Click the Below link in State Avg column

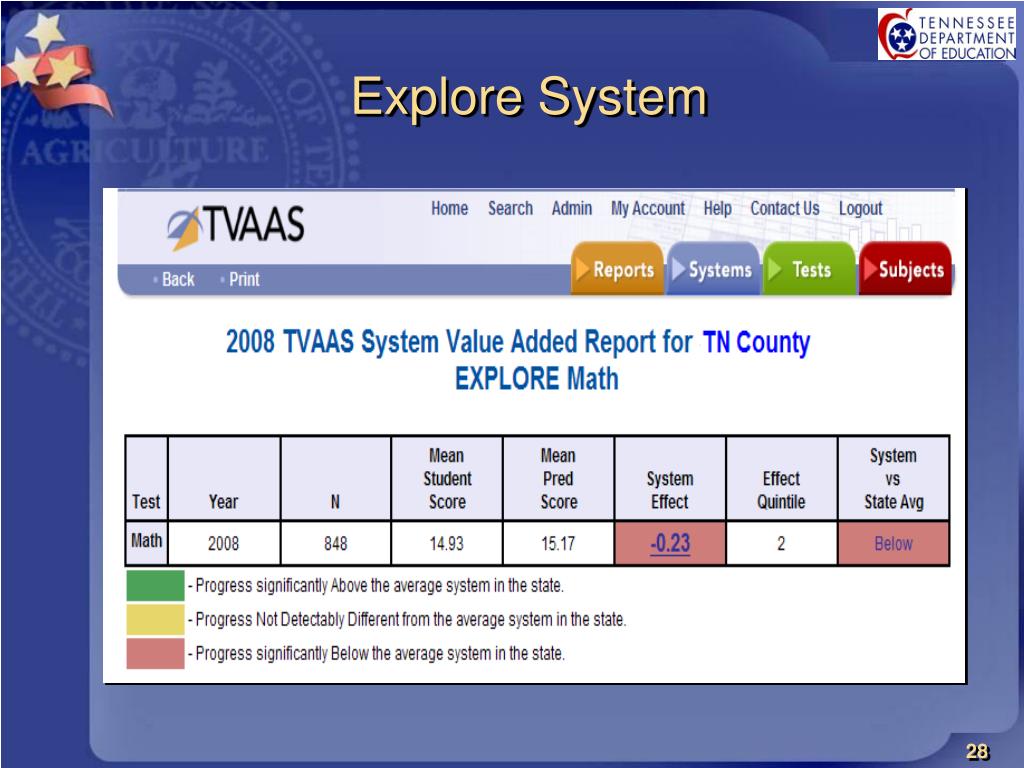pos(893,543)
